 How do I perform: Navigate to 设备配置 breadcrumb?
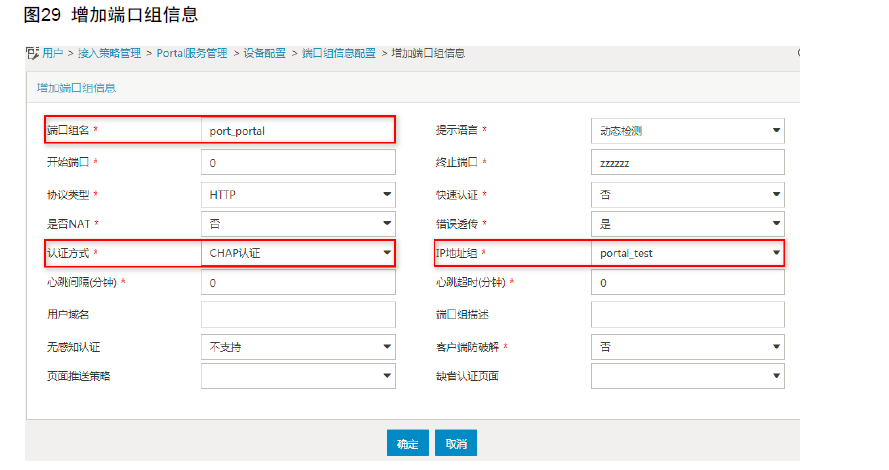[x=267, y=53]
